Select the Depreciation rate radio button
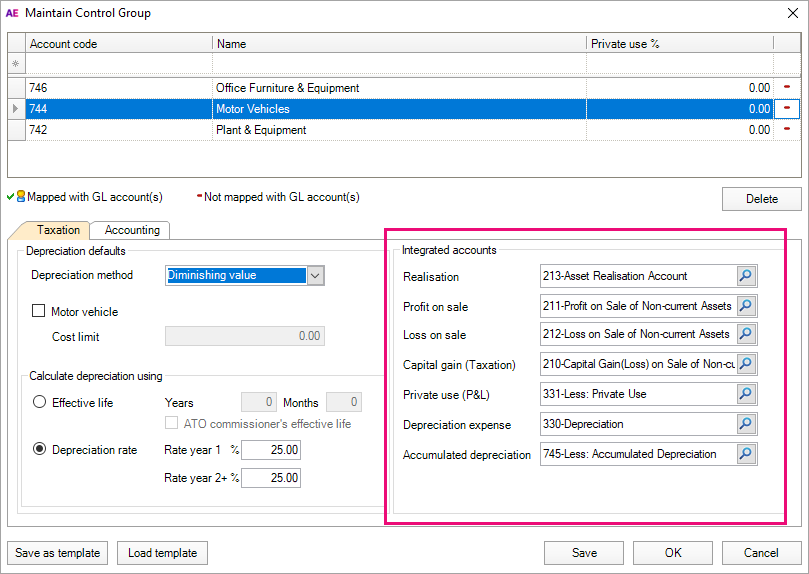The image size is (809, 574). (40, 450)
